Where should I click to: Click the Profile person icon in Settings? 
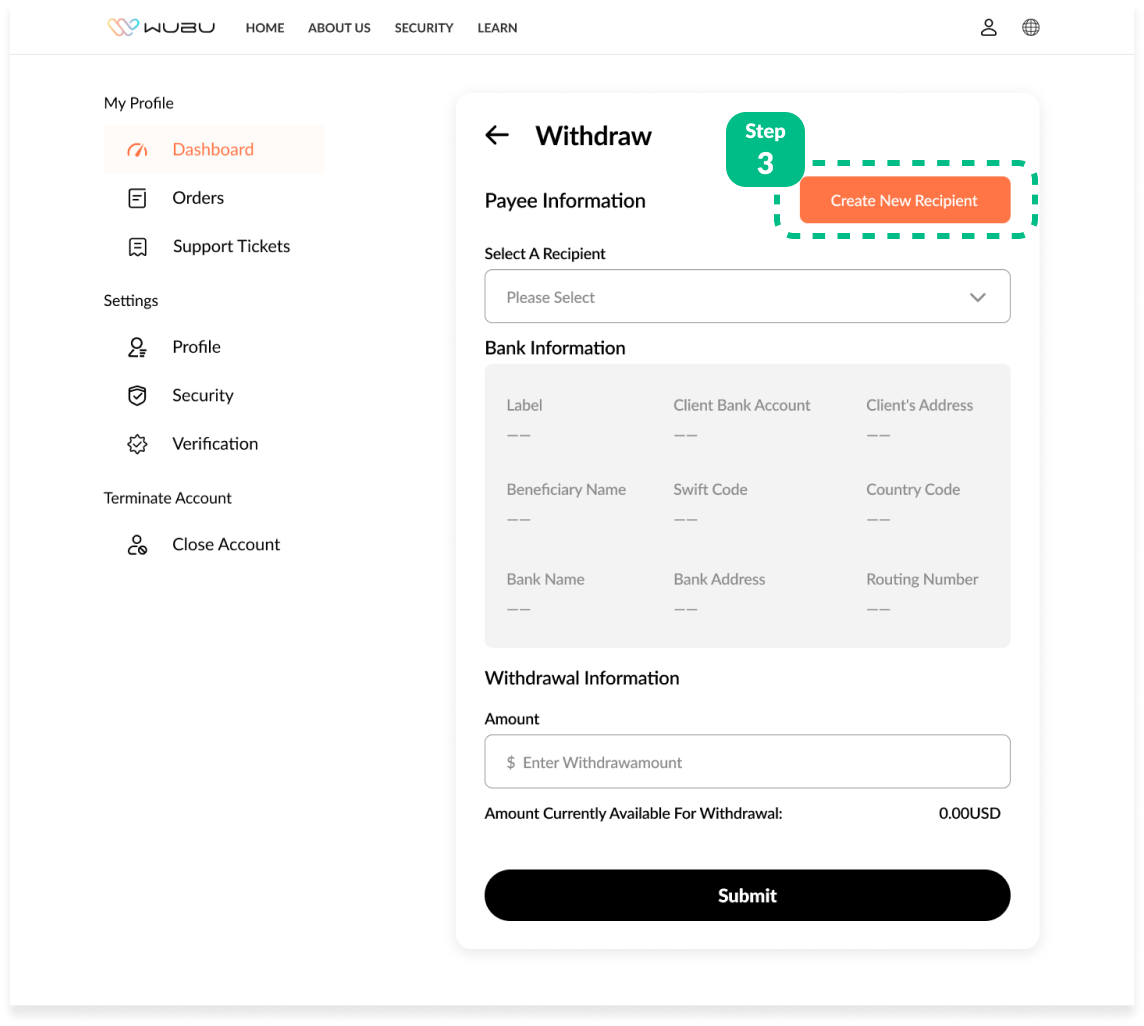click(x=137, y=347)
